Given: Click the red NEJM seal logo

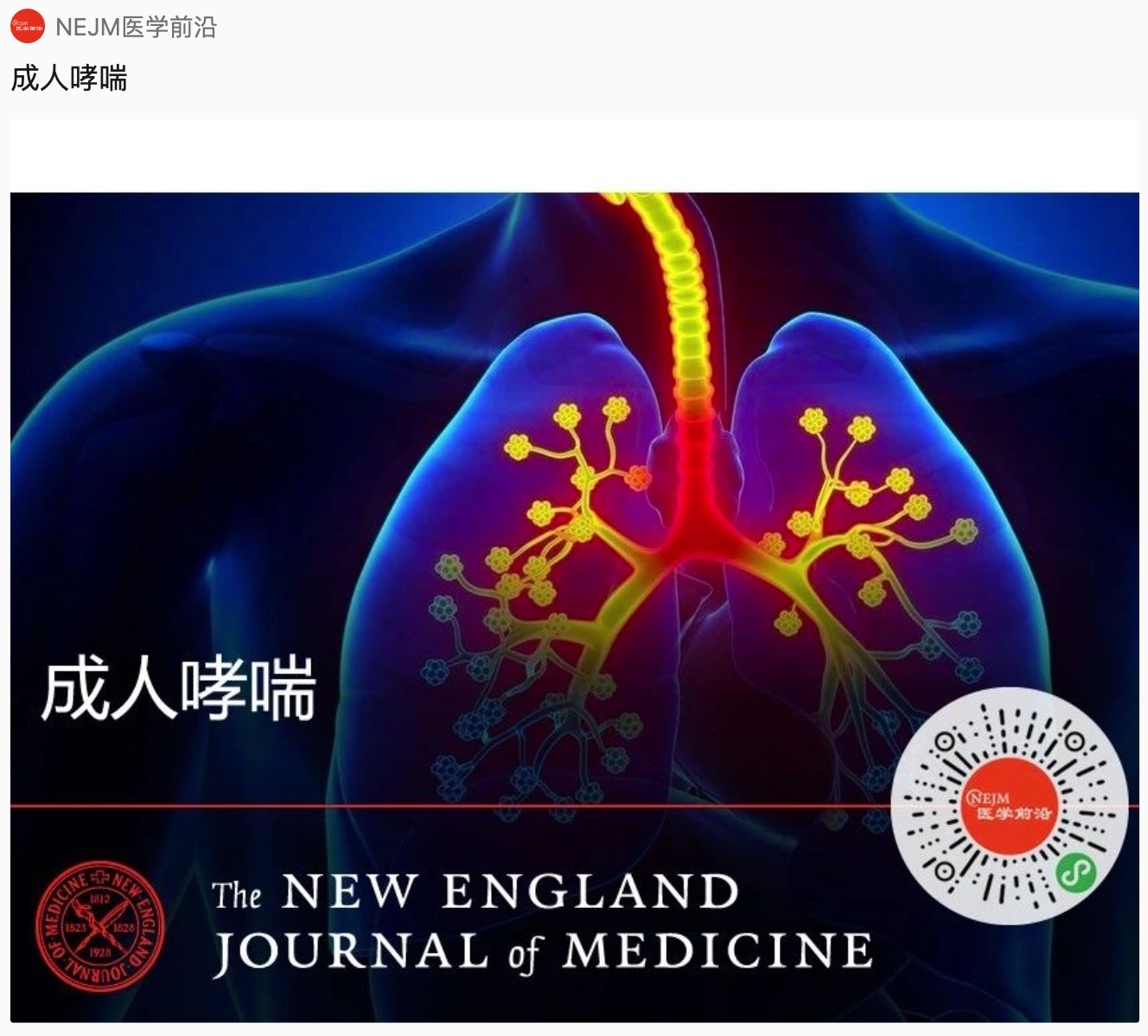Looking at the screenshot, I should click(x=99, y=926).
